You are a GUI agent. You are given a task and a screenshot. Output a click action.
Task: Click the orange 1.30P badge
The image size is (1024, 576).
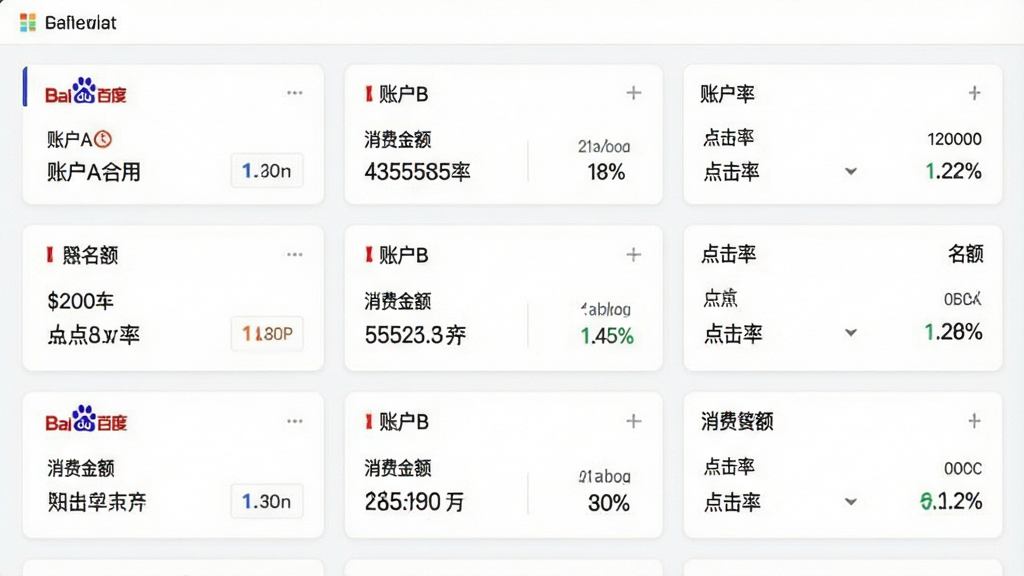[x=267, y=334]
